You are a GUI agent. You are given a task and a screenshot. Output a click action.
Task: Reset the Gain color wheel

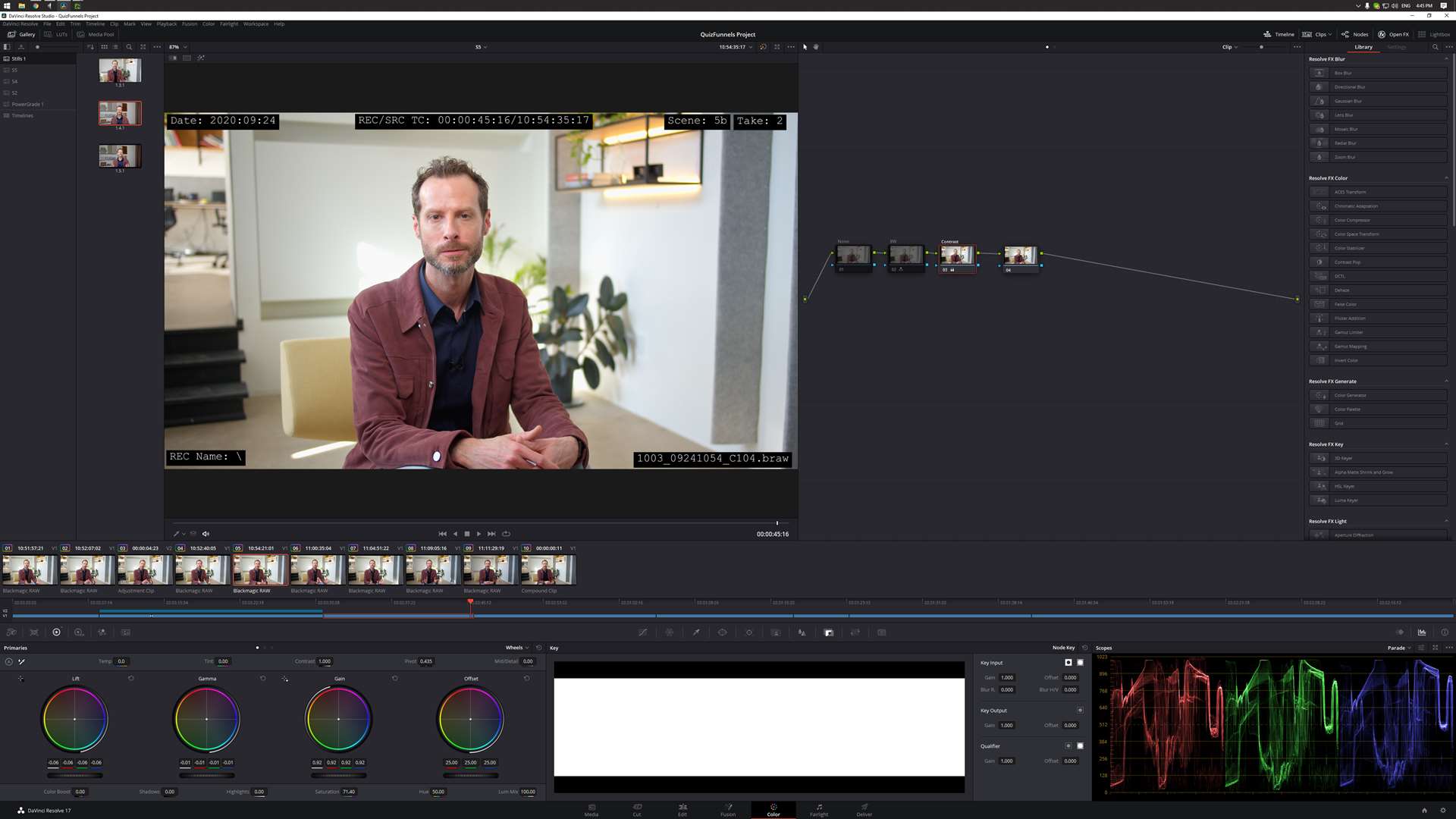click(395, 679)
